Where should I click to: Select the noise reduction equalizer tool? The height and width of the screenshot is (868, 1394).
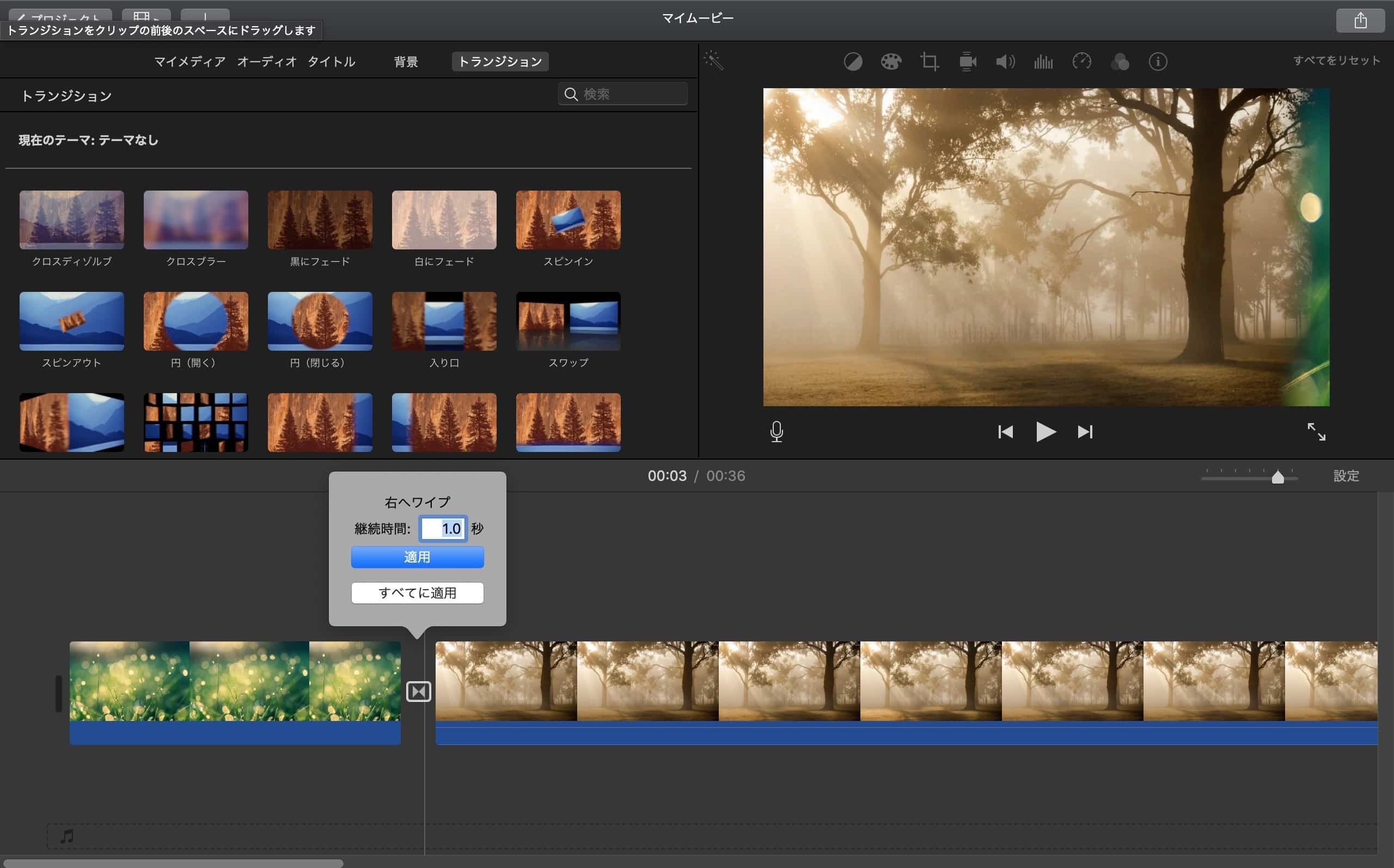(1043, 62)
